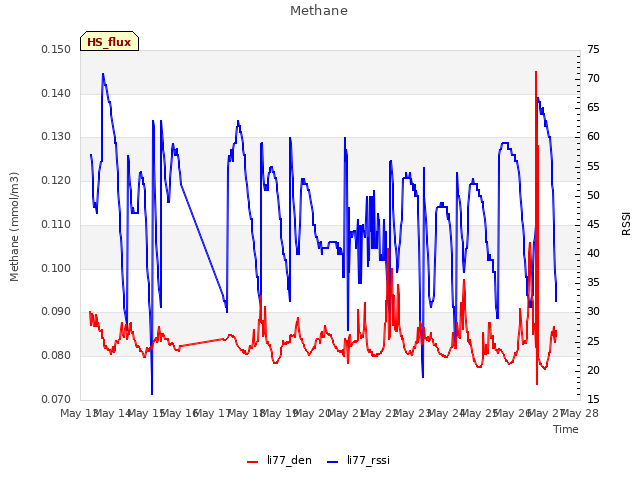The width and height of the screenshot is (640, 480).
Task: Click the 0.100 left axis value
Action: pyautogui.click(x=56, y=268)
